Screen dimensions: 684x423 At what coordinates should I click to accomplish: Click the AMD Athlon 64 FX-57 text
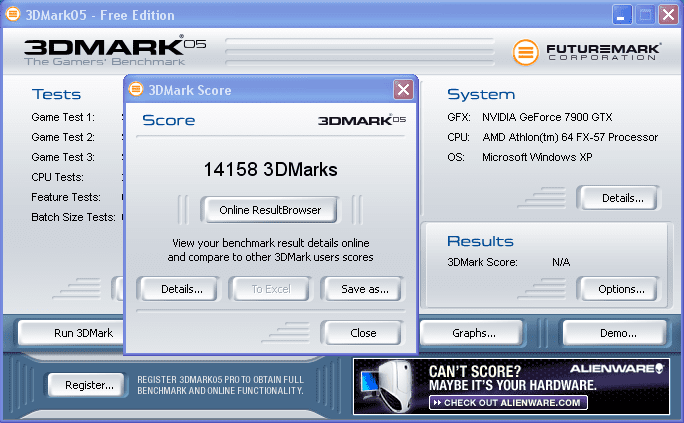point(570,137)
